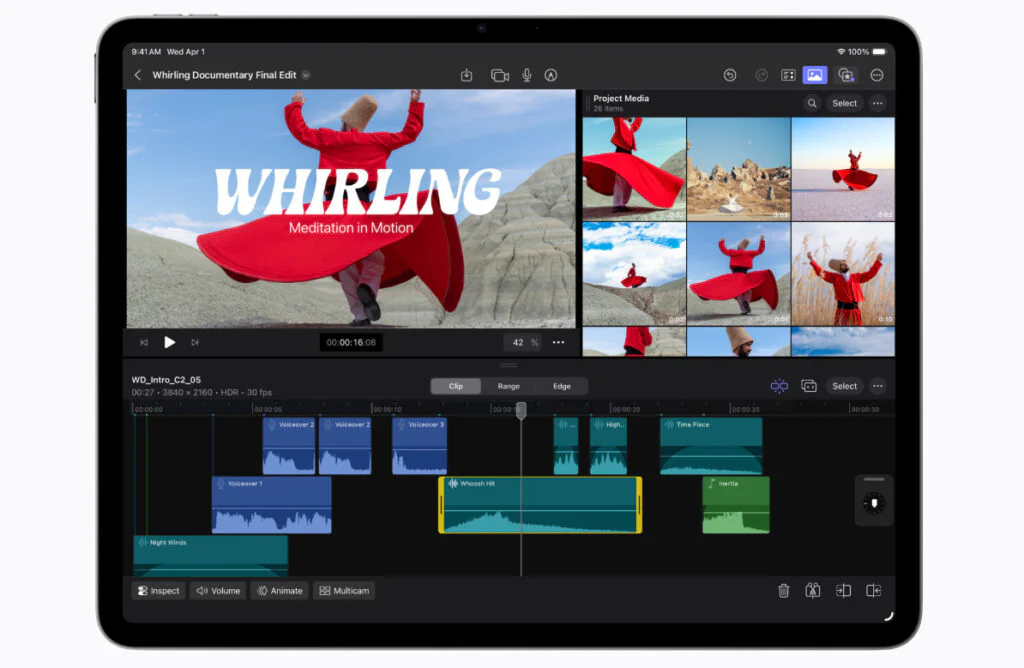Open the viewer options ellipsis menu
Viewport: 1024px width, 668px height.
click(x=558, y=342)
